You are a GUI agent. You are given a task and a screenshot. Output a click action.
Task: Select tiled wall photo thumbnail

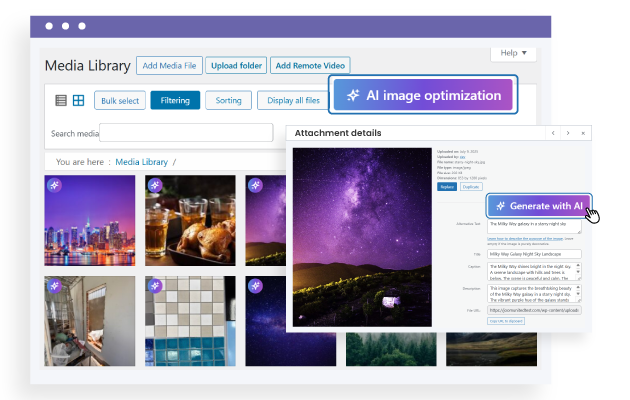[190, 321]
